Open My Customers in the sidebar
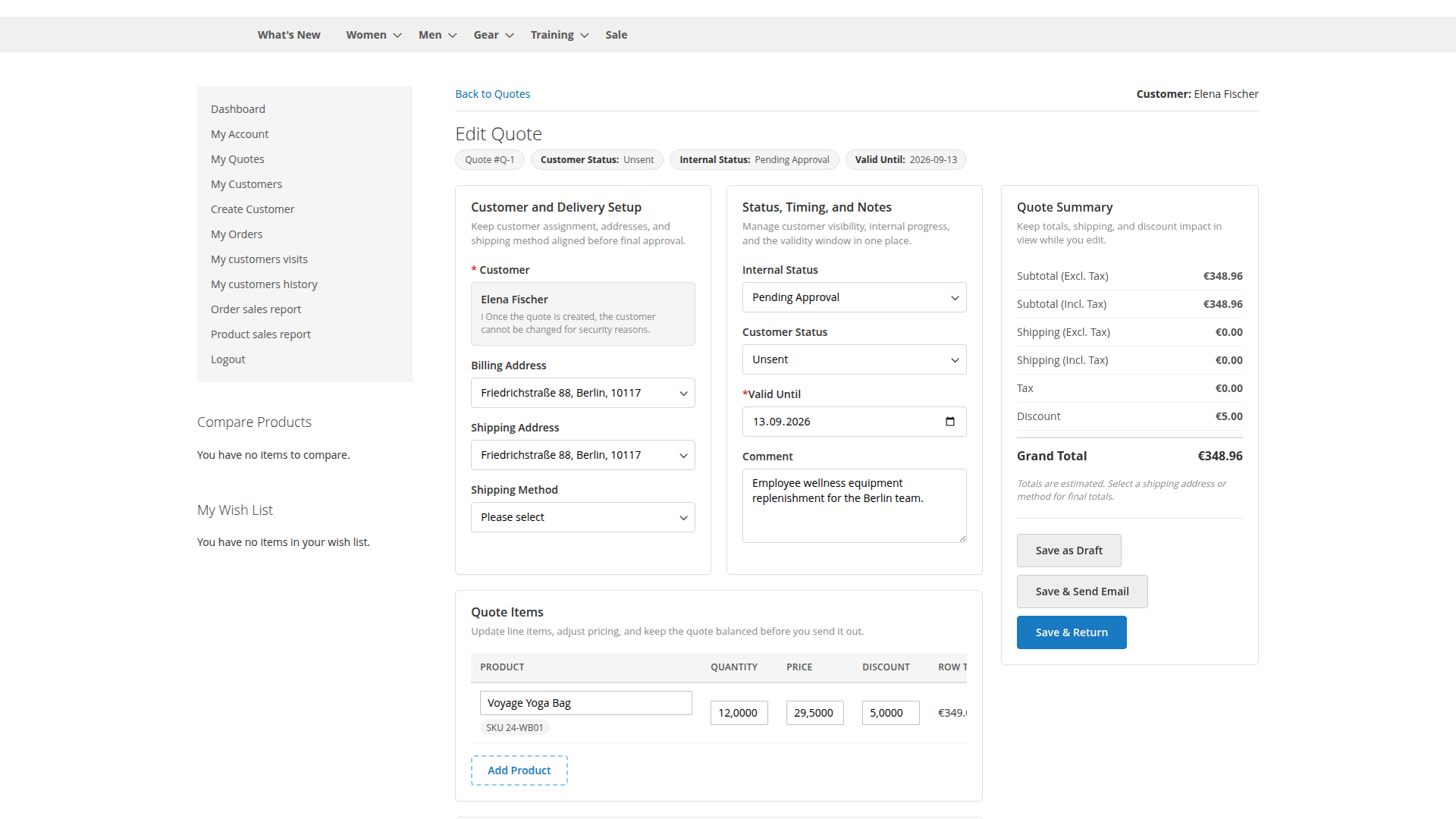Image resolution: width=1456 pixels, height=819 pixels. coord(246,184)
